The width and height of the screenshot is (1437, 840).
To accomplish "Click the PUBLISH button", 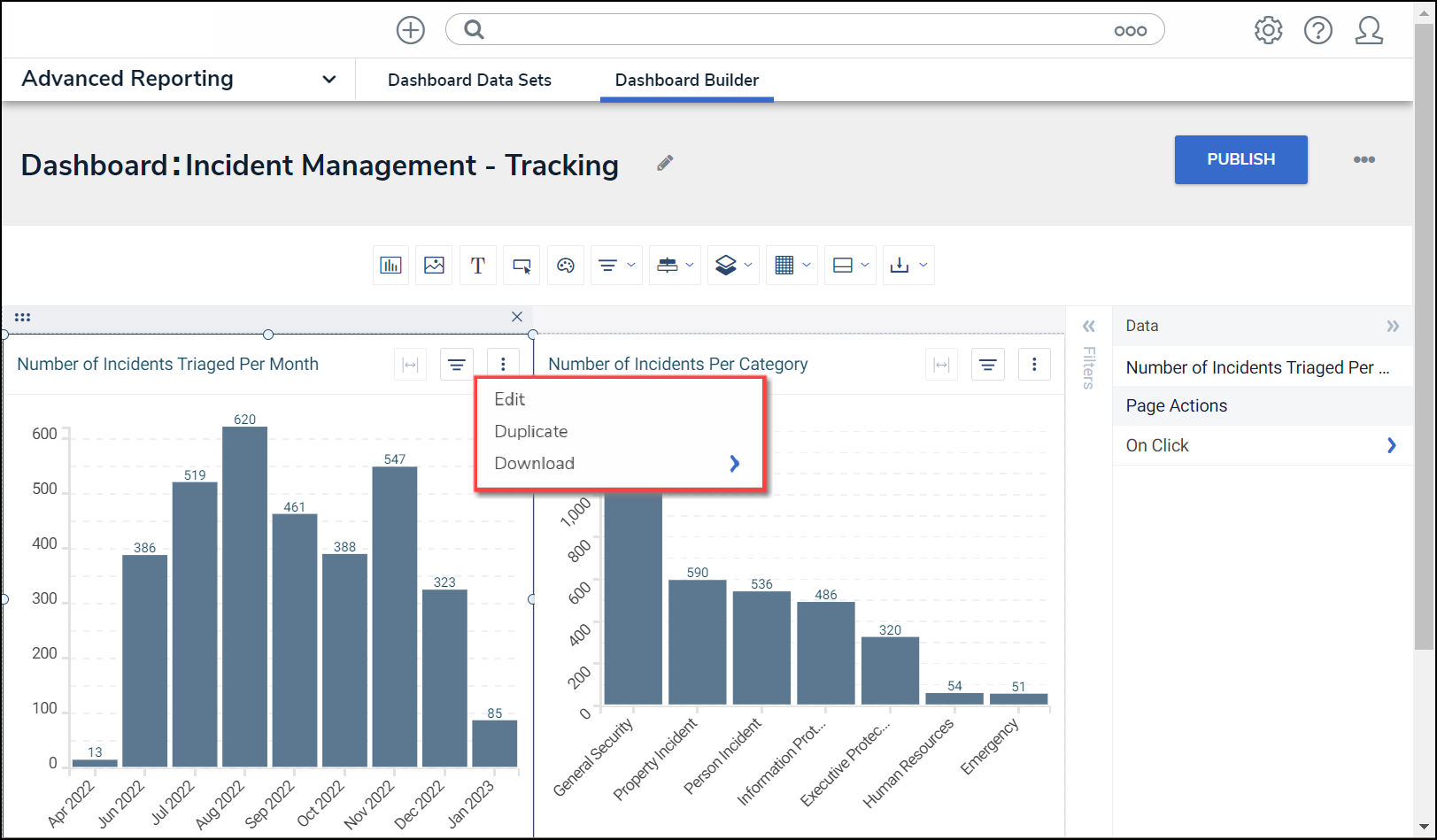I will [x=1240, y=159].
